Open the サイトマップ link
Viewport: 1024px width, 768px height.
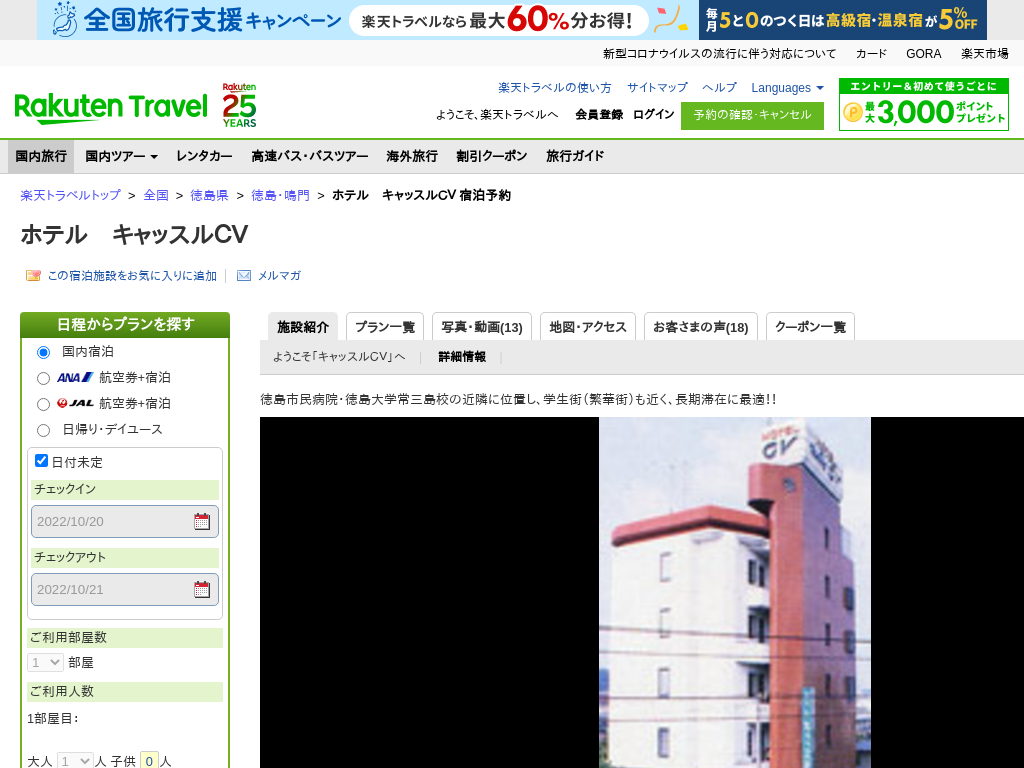pos(657,88)
